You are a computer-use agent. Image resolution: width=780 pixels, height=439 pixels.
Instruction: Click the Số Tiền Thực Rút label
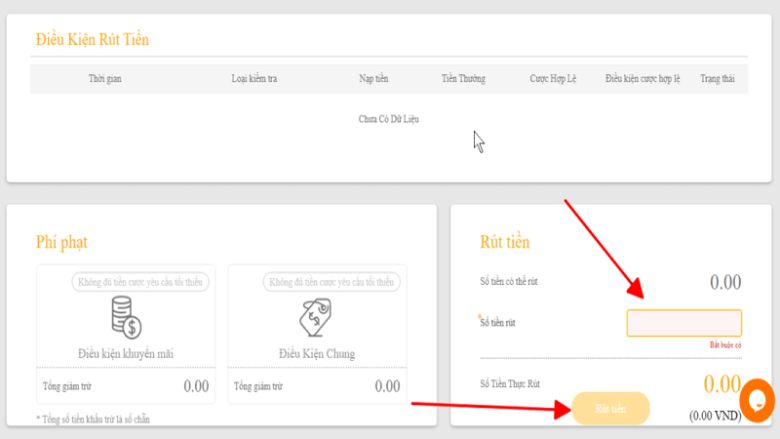[x=510, y=383]
